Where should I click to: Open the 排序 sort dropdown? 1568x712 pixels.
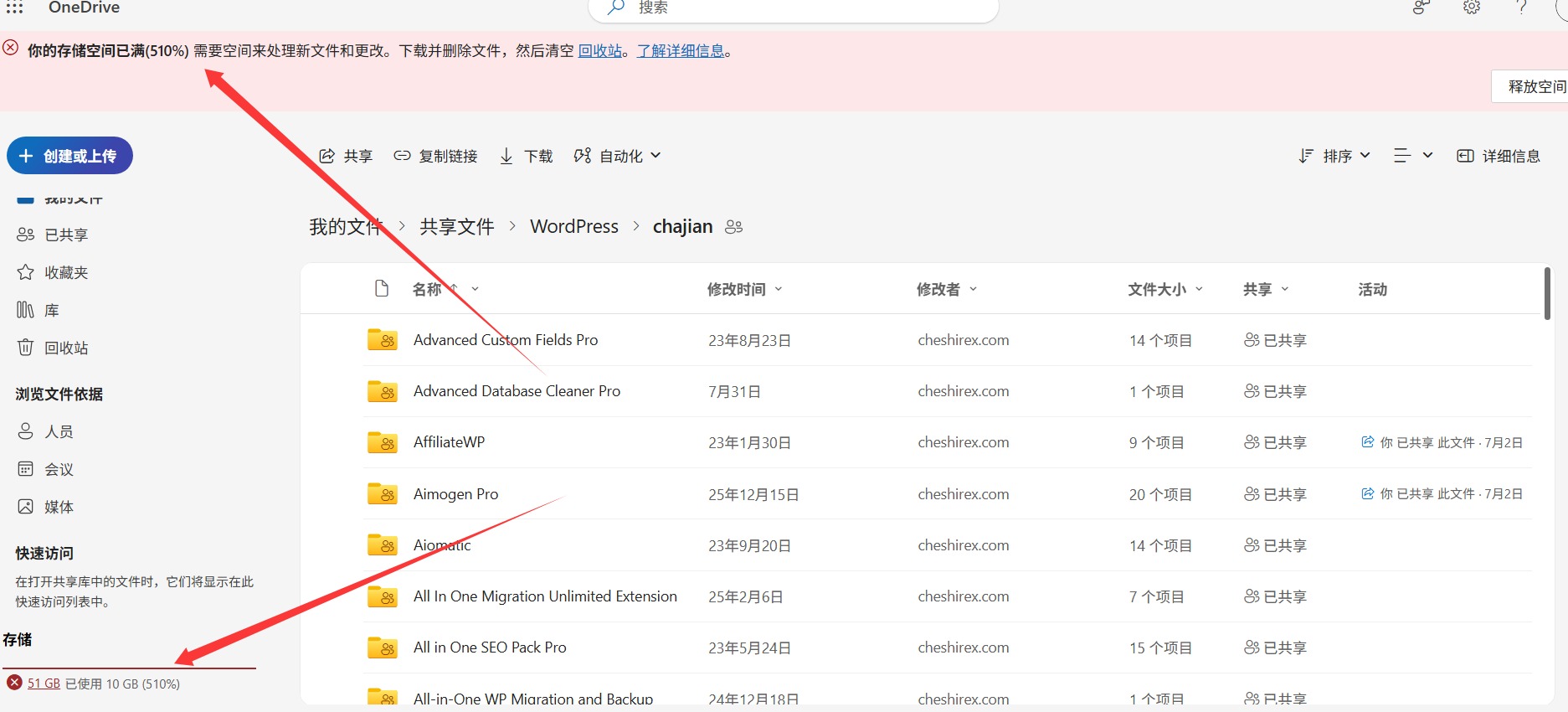(1334, 156)
